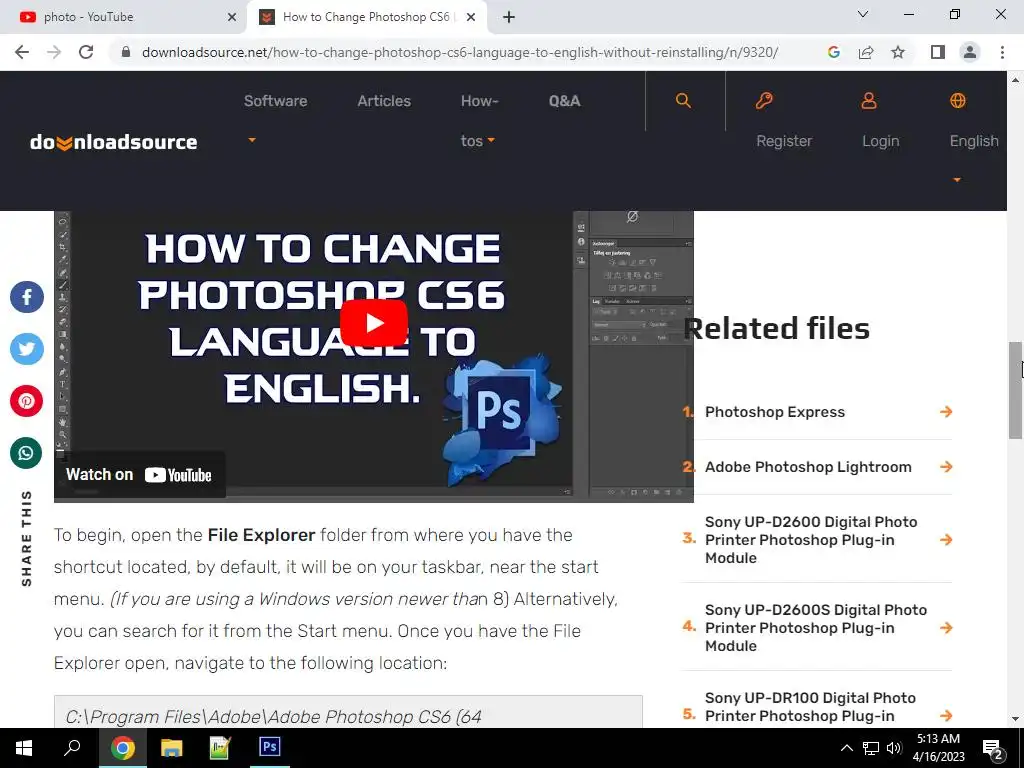Open Sony UP-D2600 Plug-in Module link
The width and height of the screenshot is (1024, 768).
tap(811, 540)
